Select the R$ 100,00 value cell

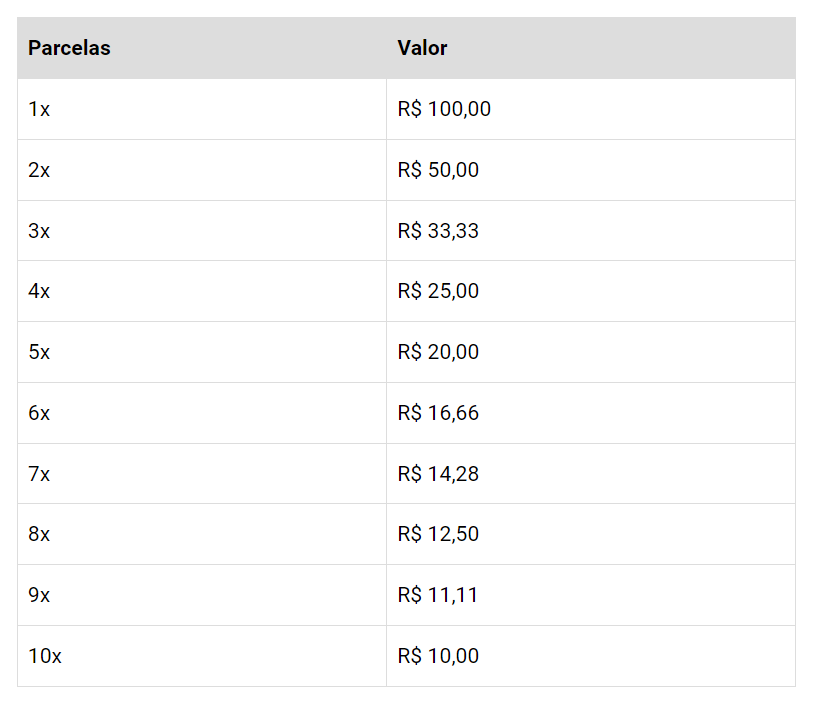coord(591,109)
